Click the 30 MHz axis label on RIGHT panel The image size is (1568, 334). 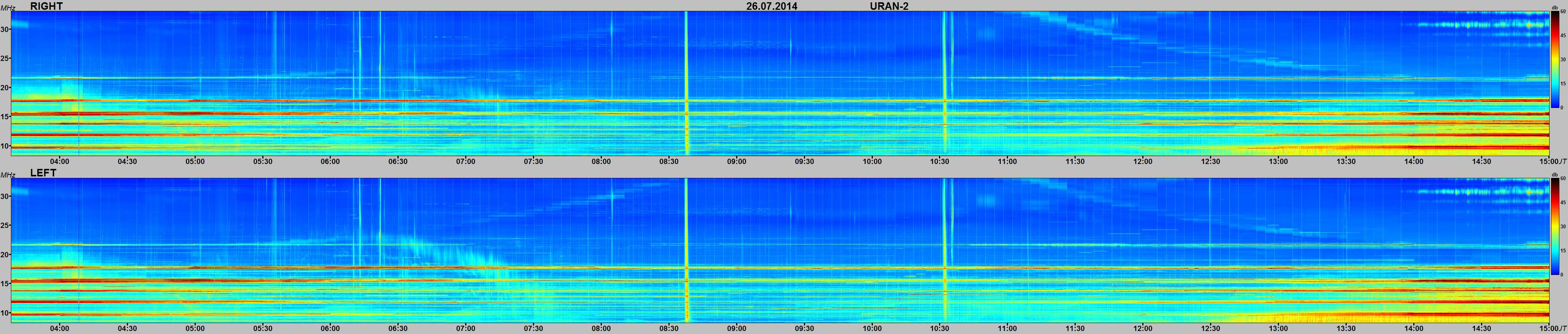[x=5, y=29]
